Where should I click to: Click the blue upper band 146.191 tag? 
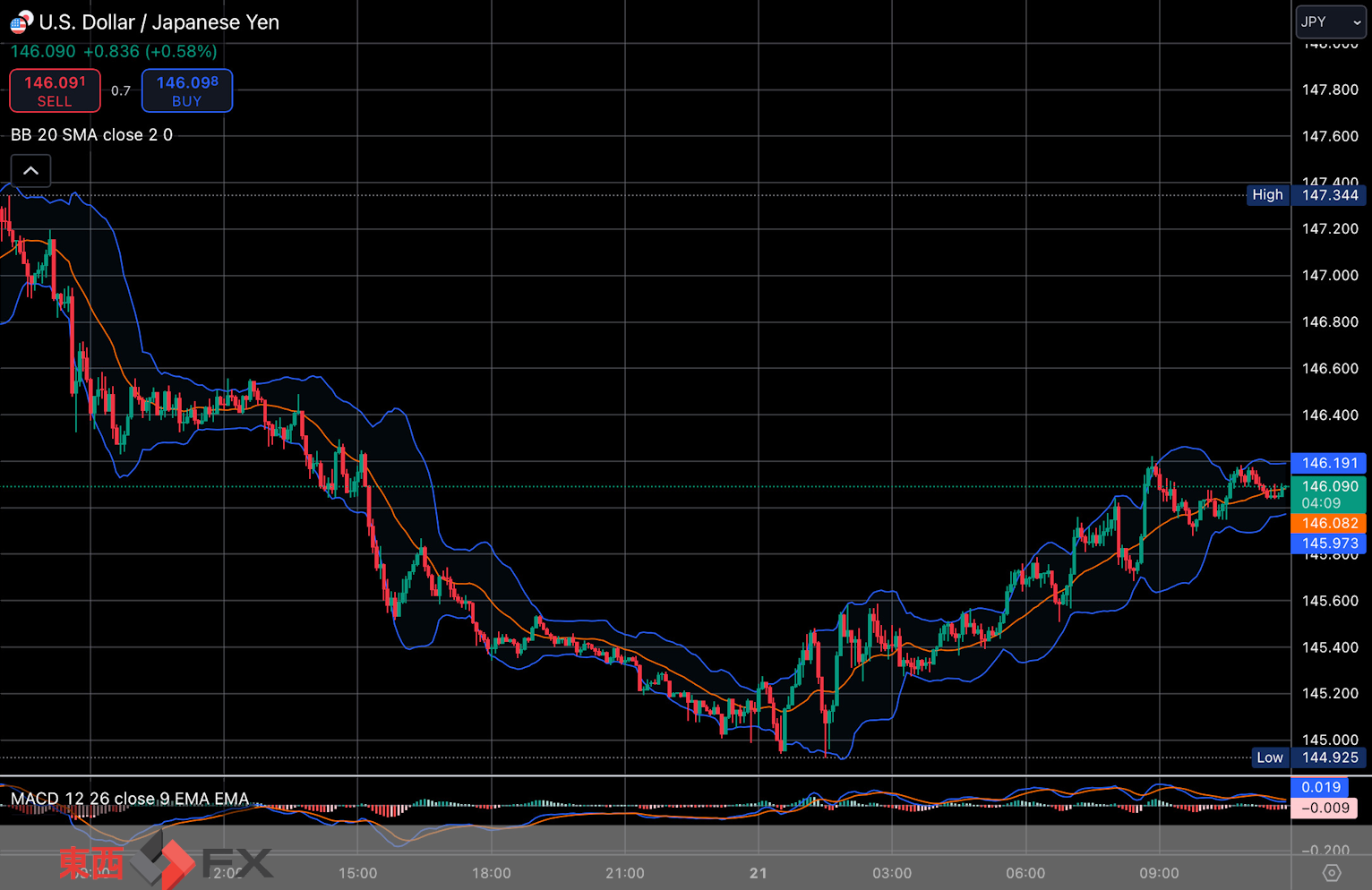tap(1328, 463)
